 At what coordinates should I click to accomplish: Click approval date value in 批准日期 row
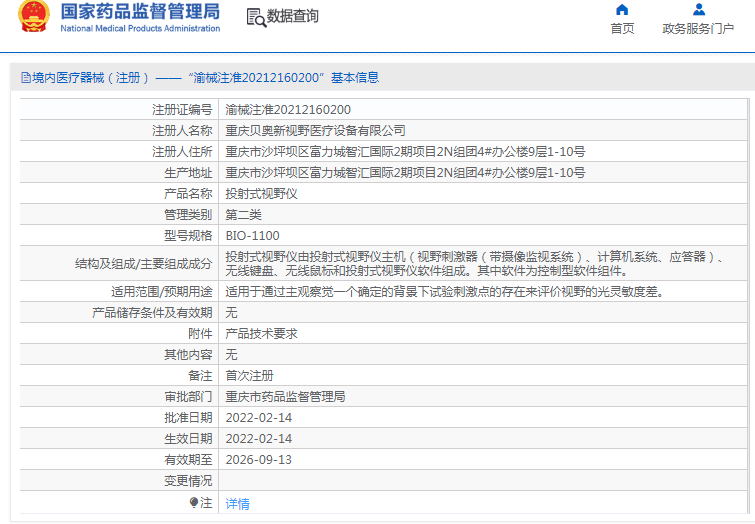[x=259, y=418]
